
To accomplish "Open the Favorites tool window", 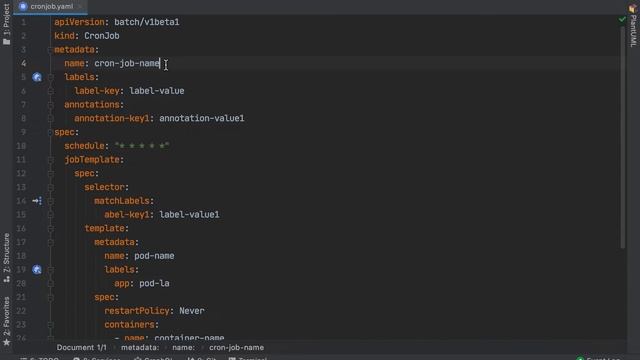I will coord(6,321).
